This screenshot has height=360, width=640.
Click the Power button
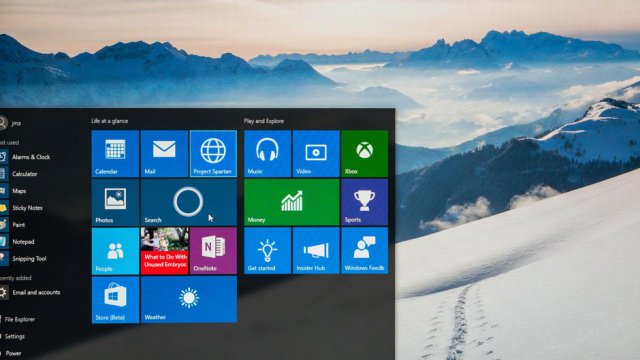point(12,353)
